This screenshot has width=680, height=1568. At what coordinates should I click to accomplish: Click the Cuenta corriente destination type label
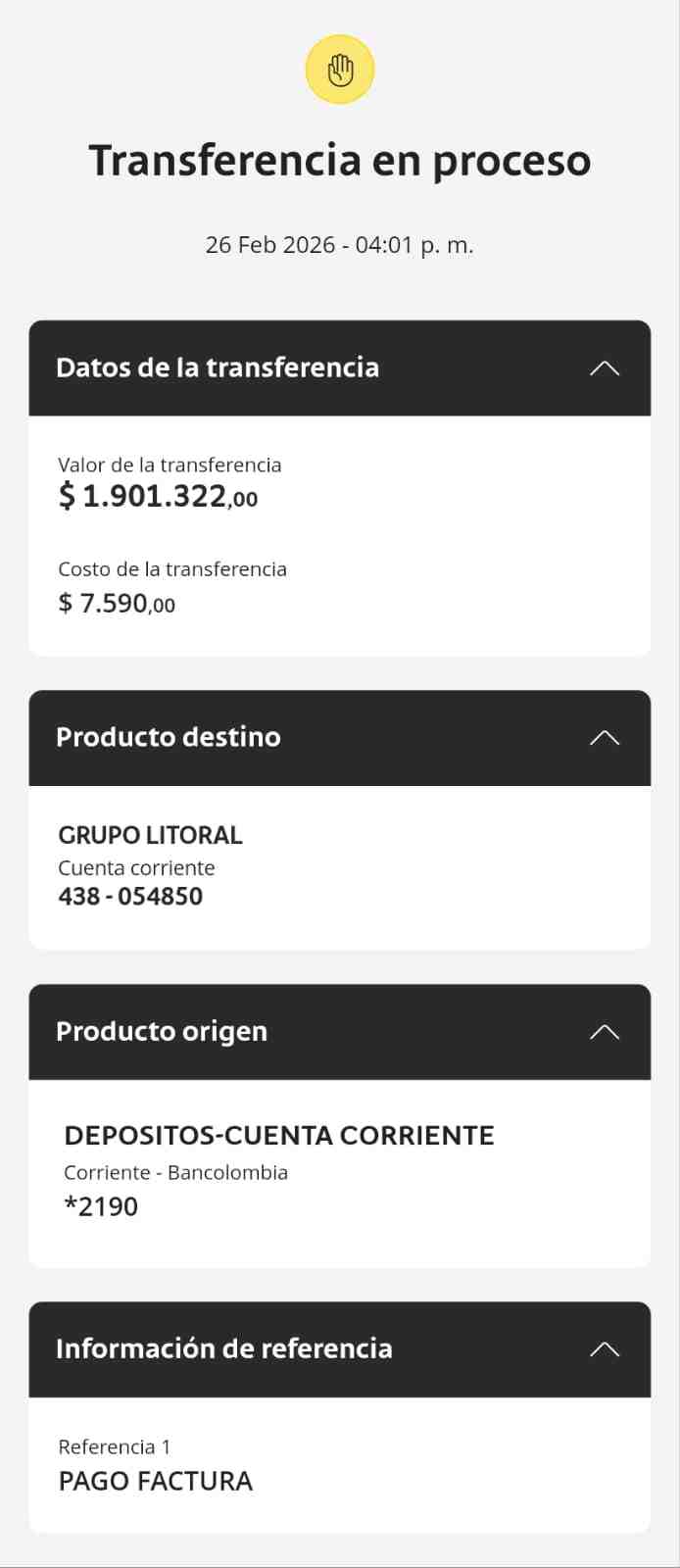pyautogui.click(x=136, y=867)
